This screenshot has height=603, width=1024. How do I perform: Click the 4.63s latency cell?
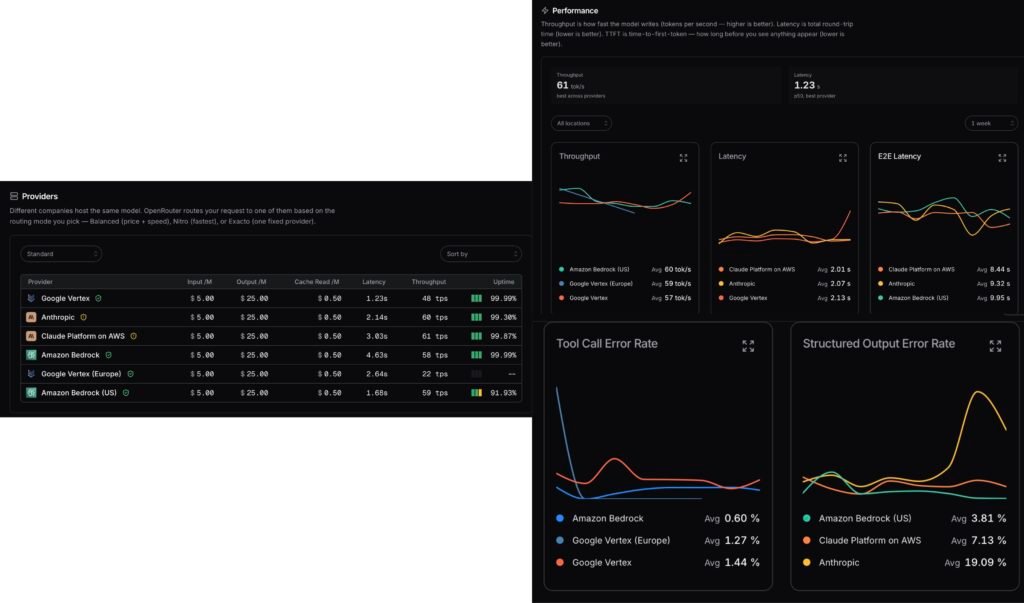coord(376,355)
